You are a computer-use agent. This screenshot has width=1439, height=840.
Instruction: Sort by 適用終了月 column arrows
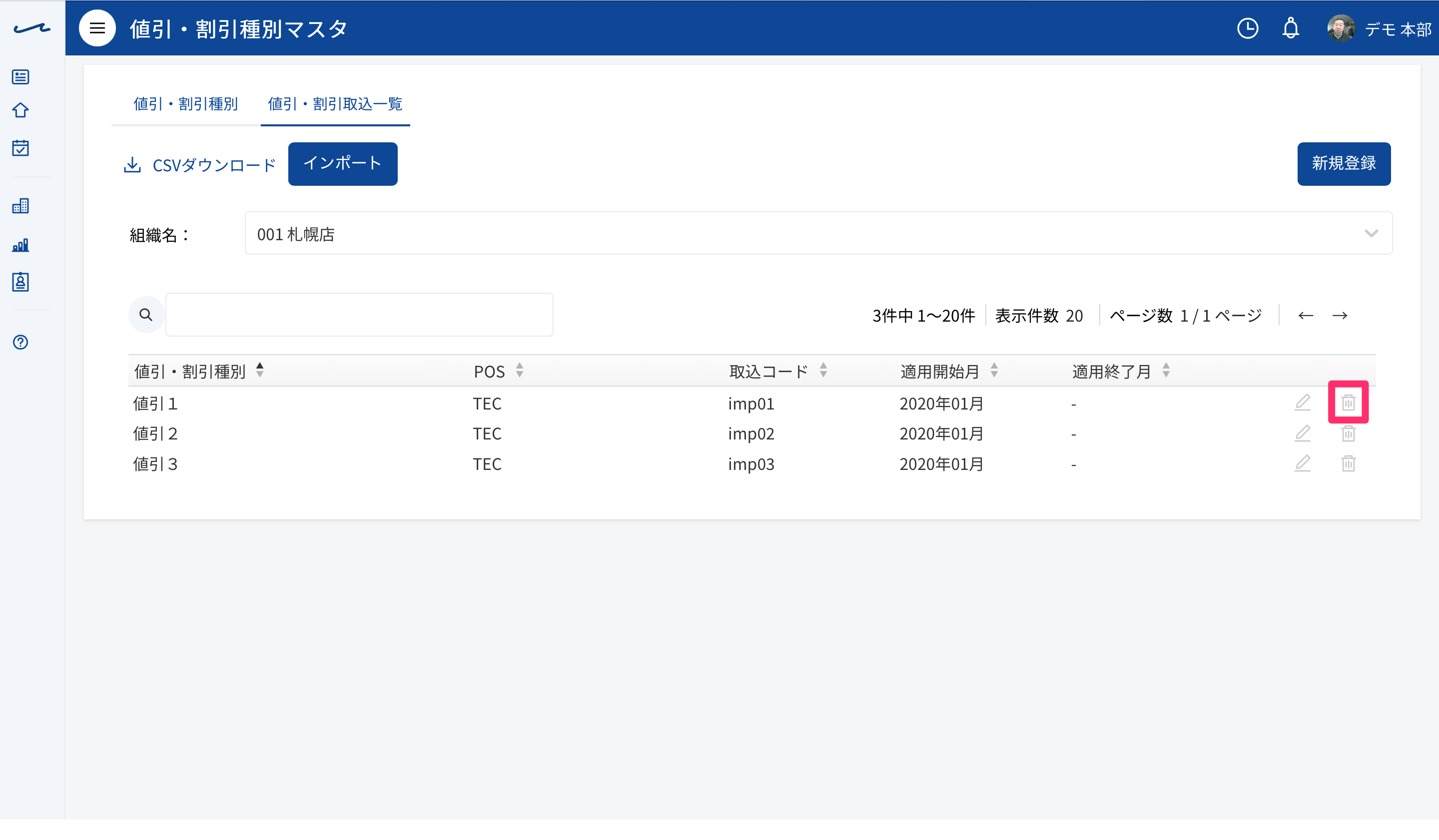[1166, 371]
